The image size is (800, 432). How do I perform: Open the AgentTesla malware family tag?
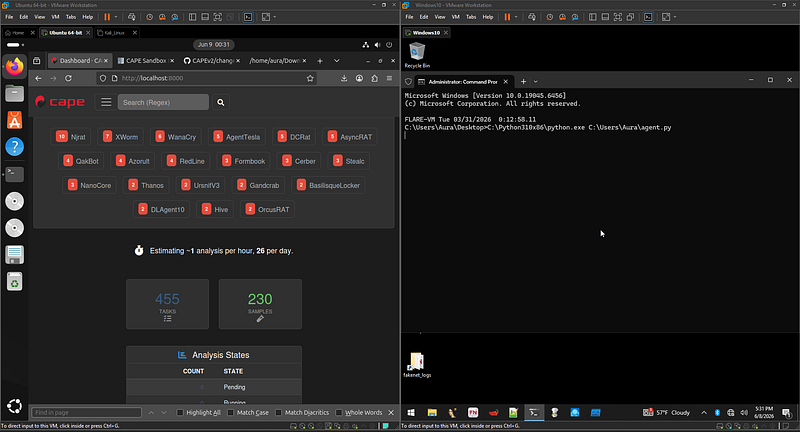(x=237, y=137)
